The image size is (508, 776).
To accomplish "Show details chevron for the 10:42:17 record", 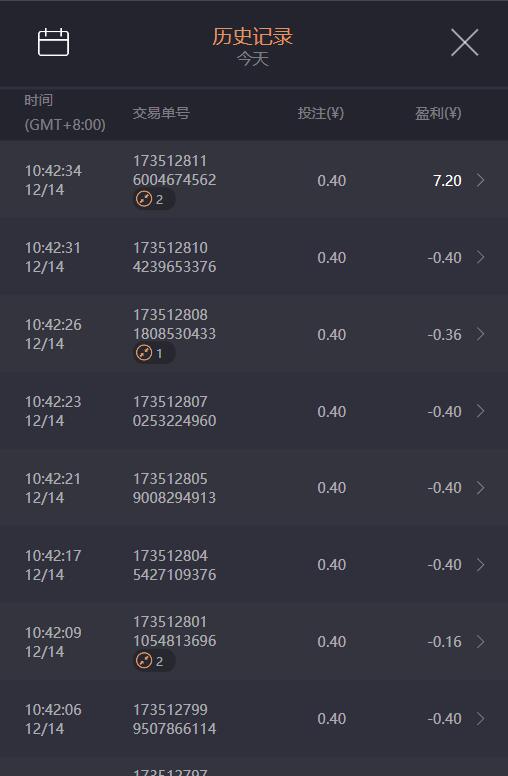I will point(480,565).
